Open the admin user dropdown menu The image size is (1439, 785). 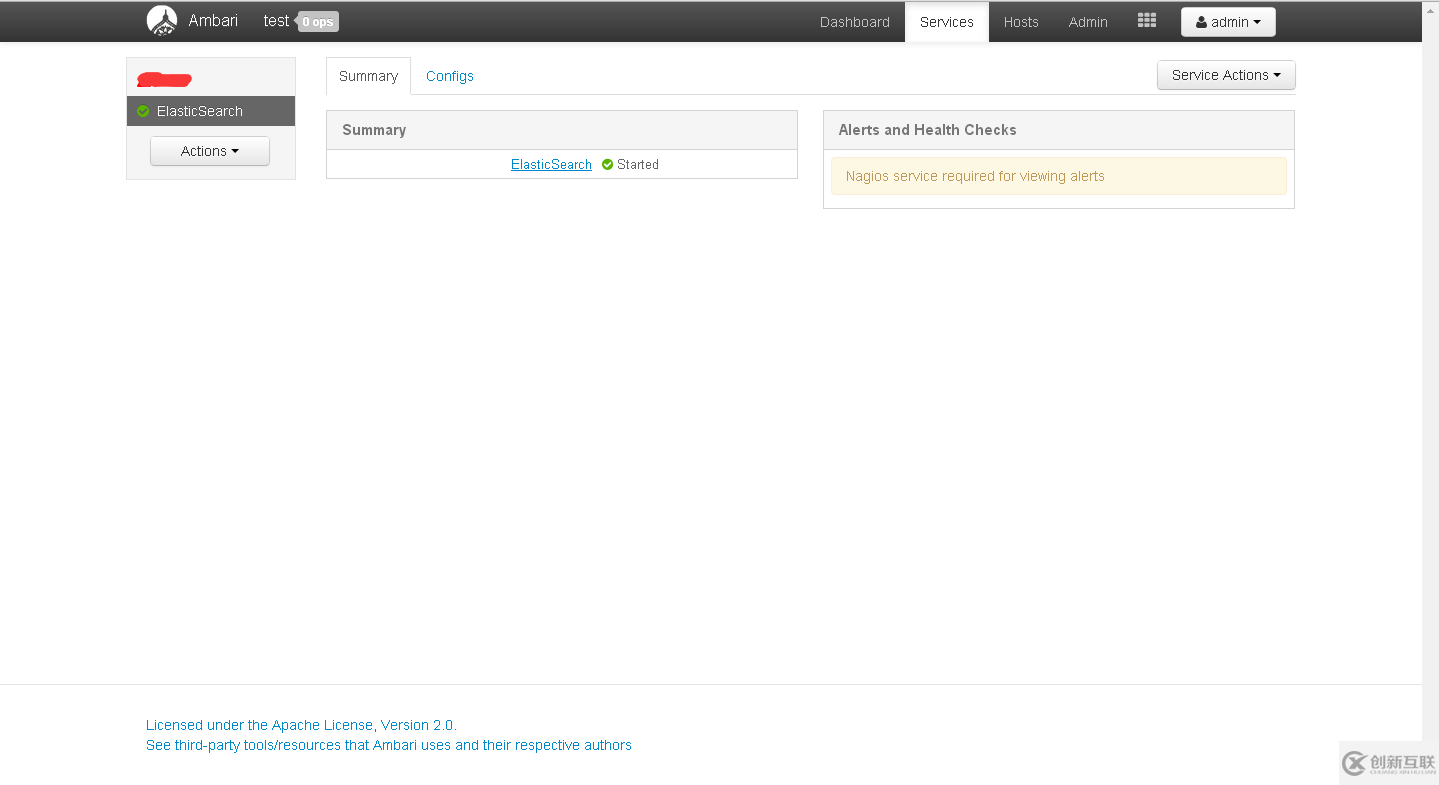click(x=1228, y=22)
